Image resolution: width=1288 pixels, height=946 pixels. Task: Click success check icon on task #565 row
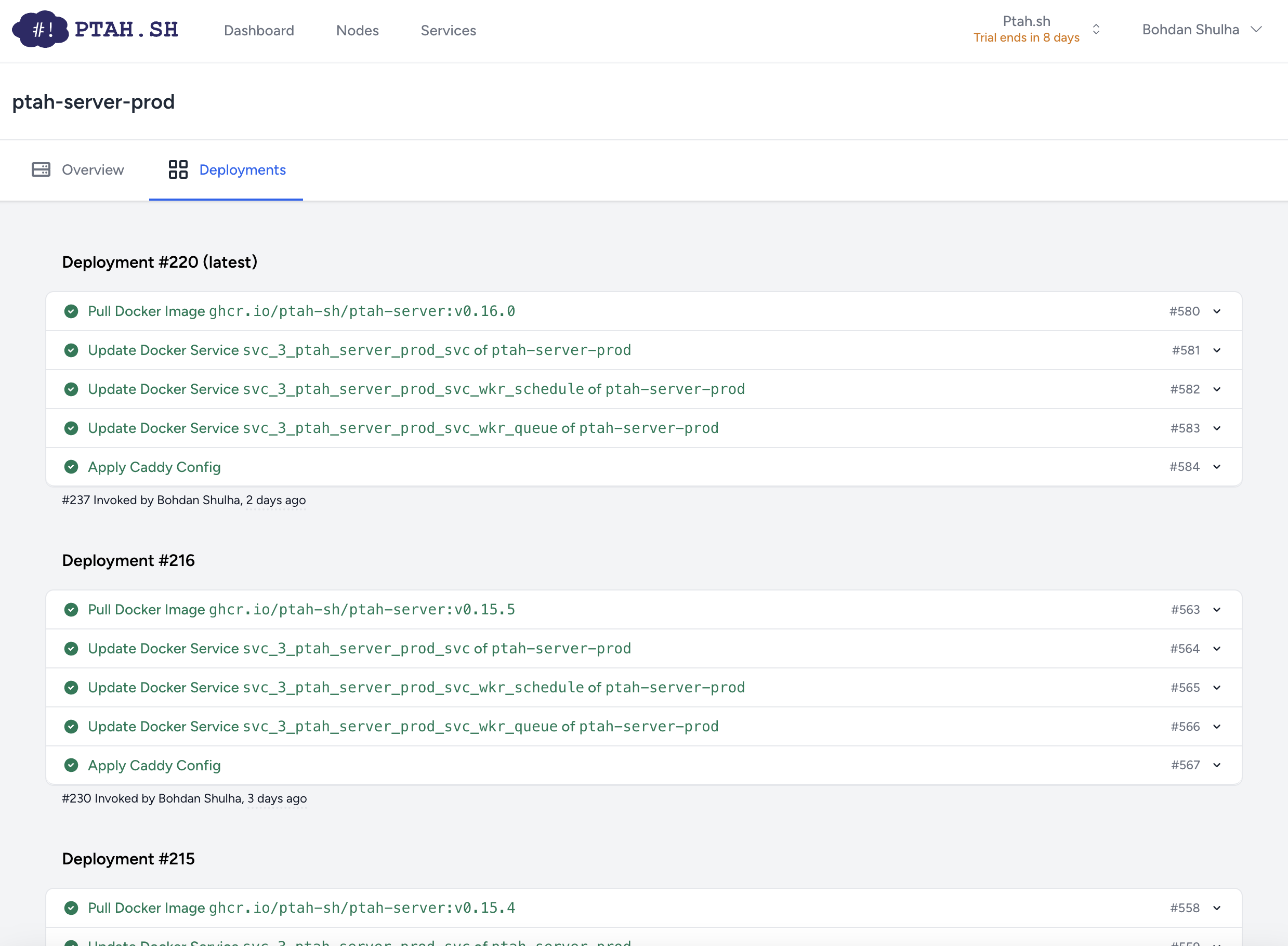coord(71,688)
